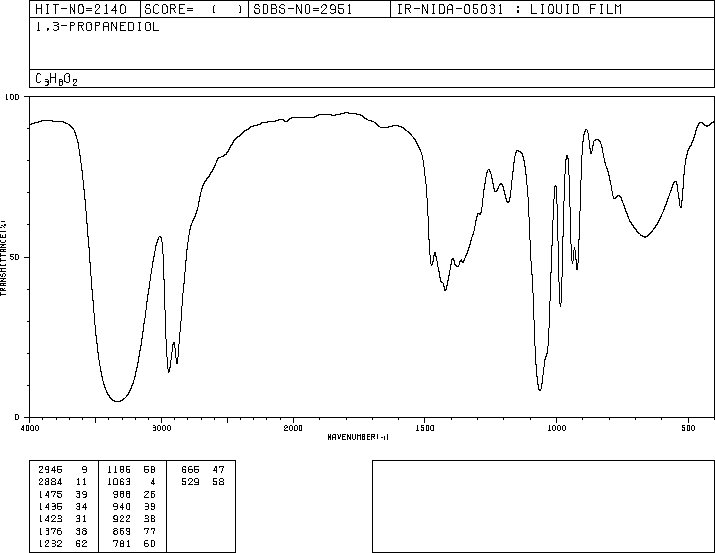Screen dimensions: 715x553
Task: Select the 1186 peak table entry
Action: [x=131, y=470]
